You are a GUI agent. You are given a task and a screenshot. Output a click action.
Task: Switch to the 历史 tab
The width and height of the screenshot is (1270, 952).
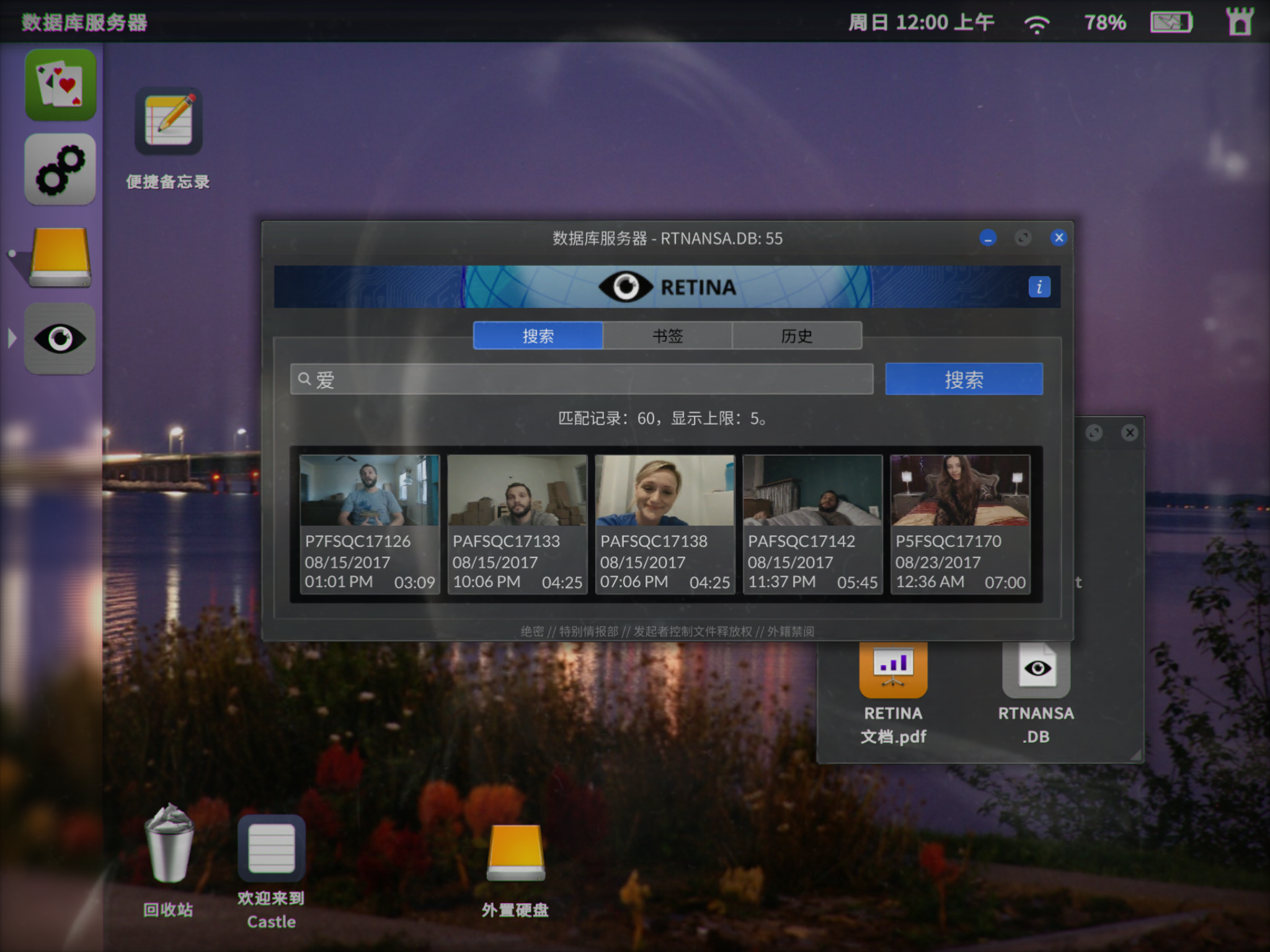coord(797,335)
